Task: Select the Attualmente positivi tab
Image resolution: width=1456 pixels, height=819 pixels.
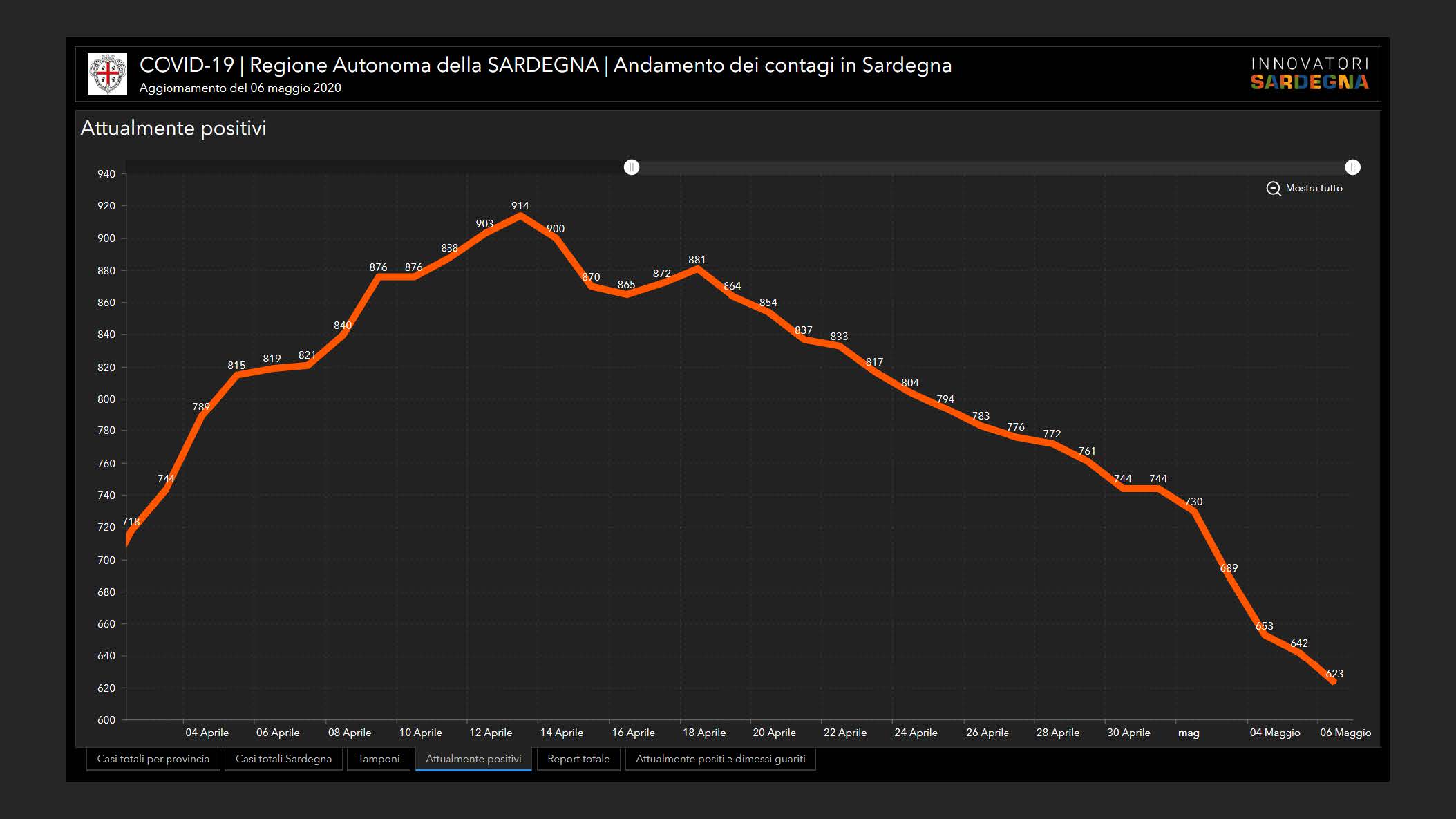Action: tap(473, 759)
